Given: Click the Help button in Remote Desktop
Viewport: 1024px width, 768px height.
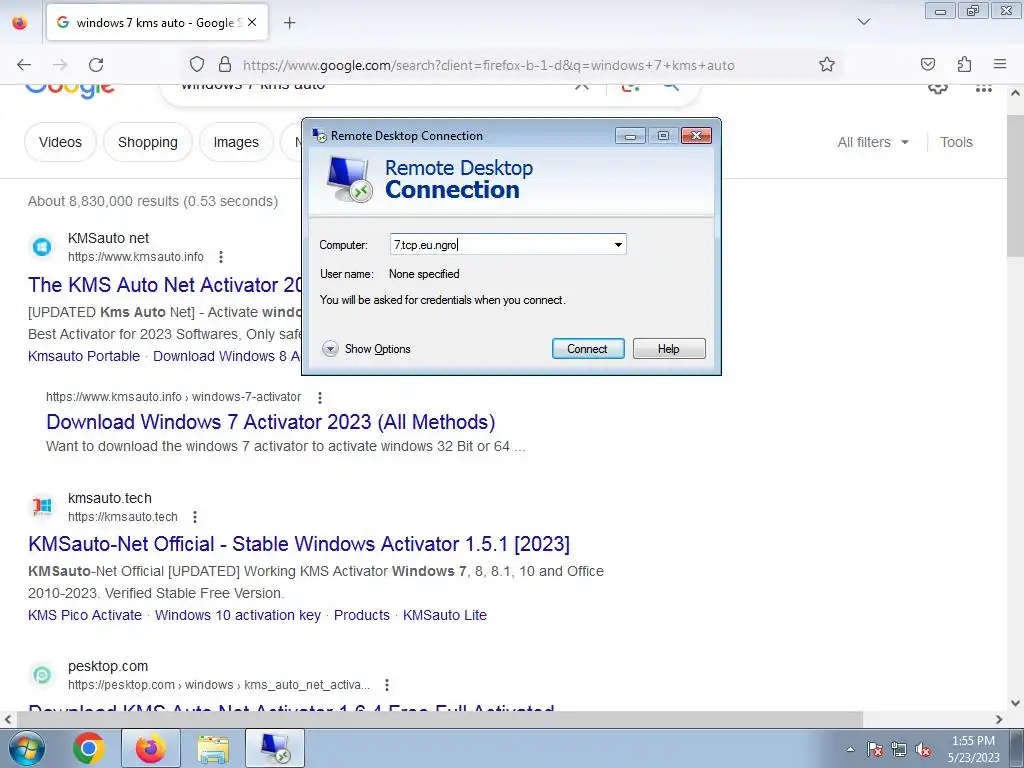Looking at the screenshot, I should tap(669, 349).
